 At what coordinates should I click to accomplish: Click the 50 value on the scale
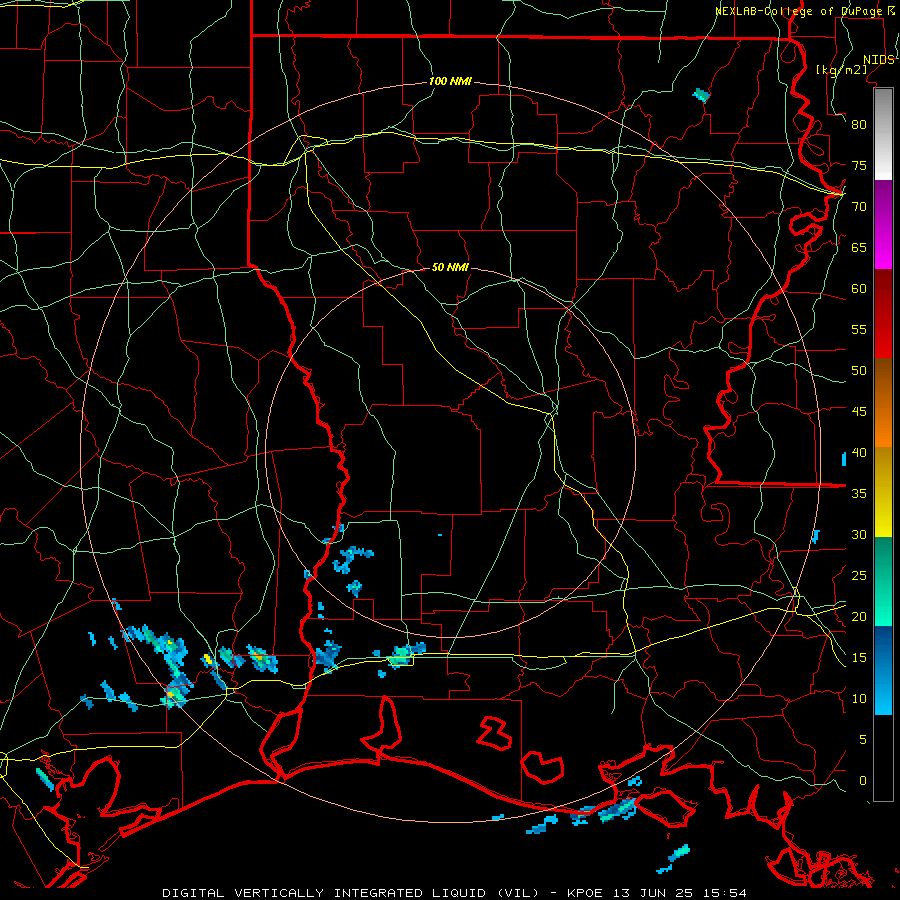[859, 371]
